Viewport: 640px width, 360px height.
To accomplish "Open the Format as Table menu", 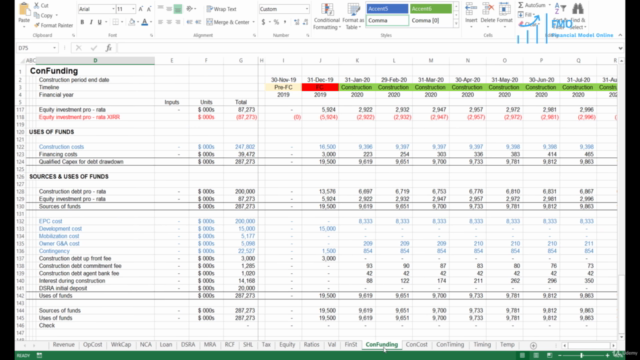I will 353,16.
